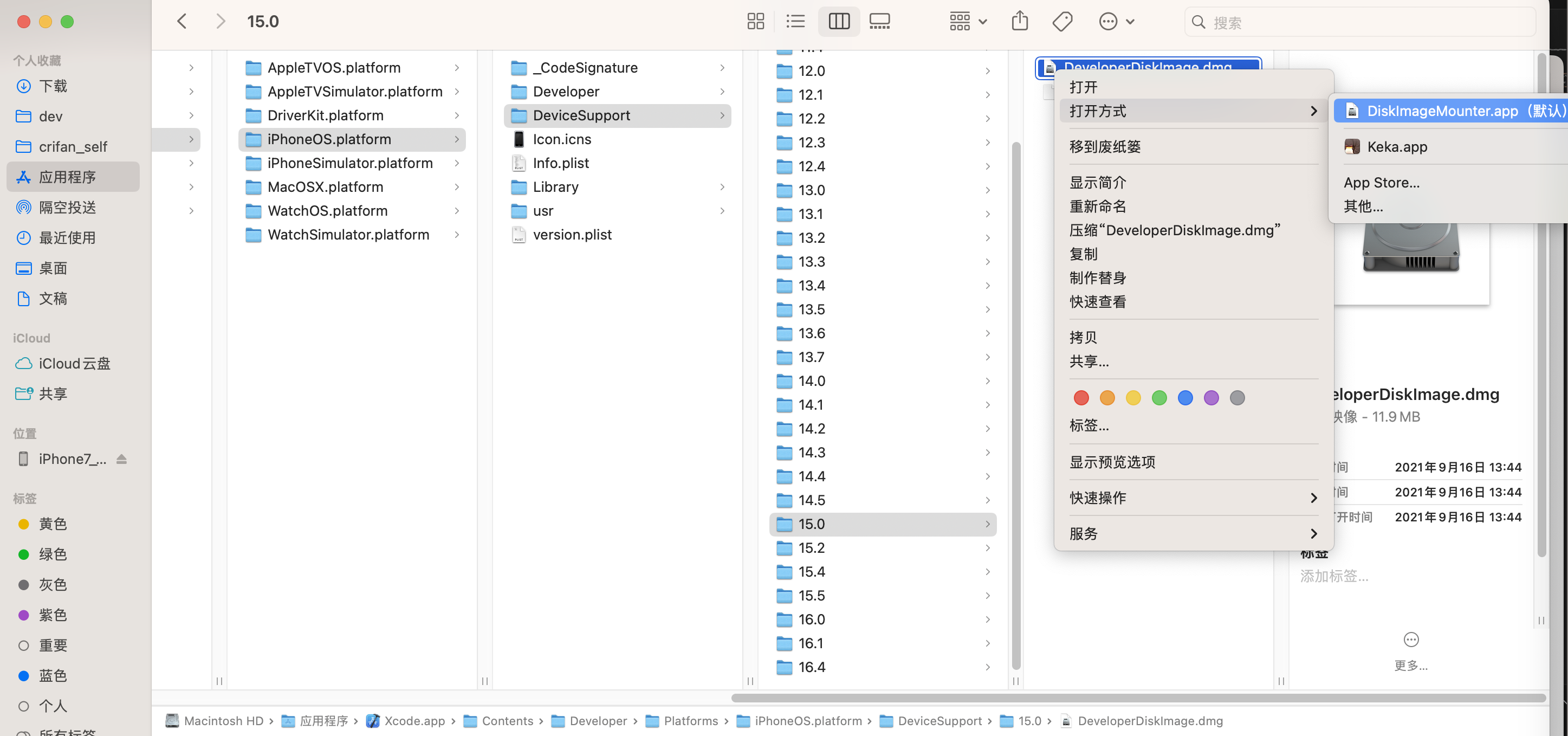Open crifan_self in the sidebar
The height and width of the screenshot is (736, 1568).
coord(73,147)
